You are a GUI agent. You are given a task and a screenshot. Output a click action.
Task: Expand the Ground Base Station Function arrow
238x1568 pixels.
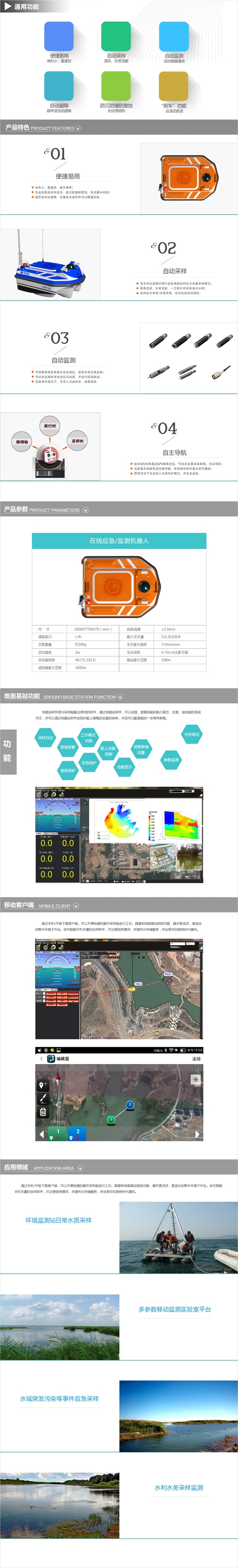tap(120, 697)
